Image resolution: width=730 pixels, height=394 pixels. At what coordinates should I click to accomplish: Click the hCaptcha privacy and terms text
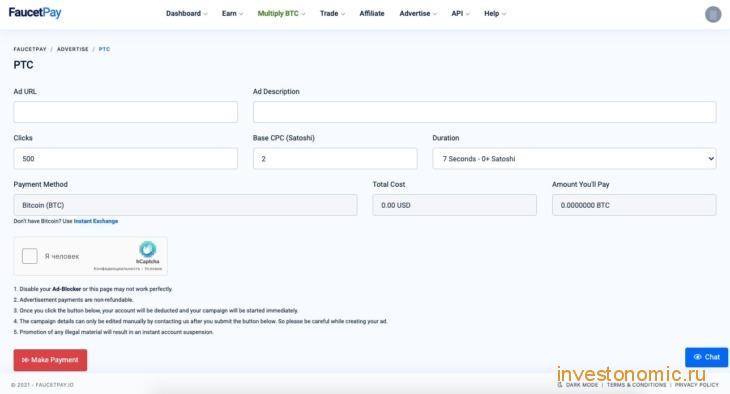[128, 269]
